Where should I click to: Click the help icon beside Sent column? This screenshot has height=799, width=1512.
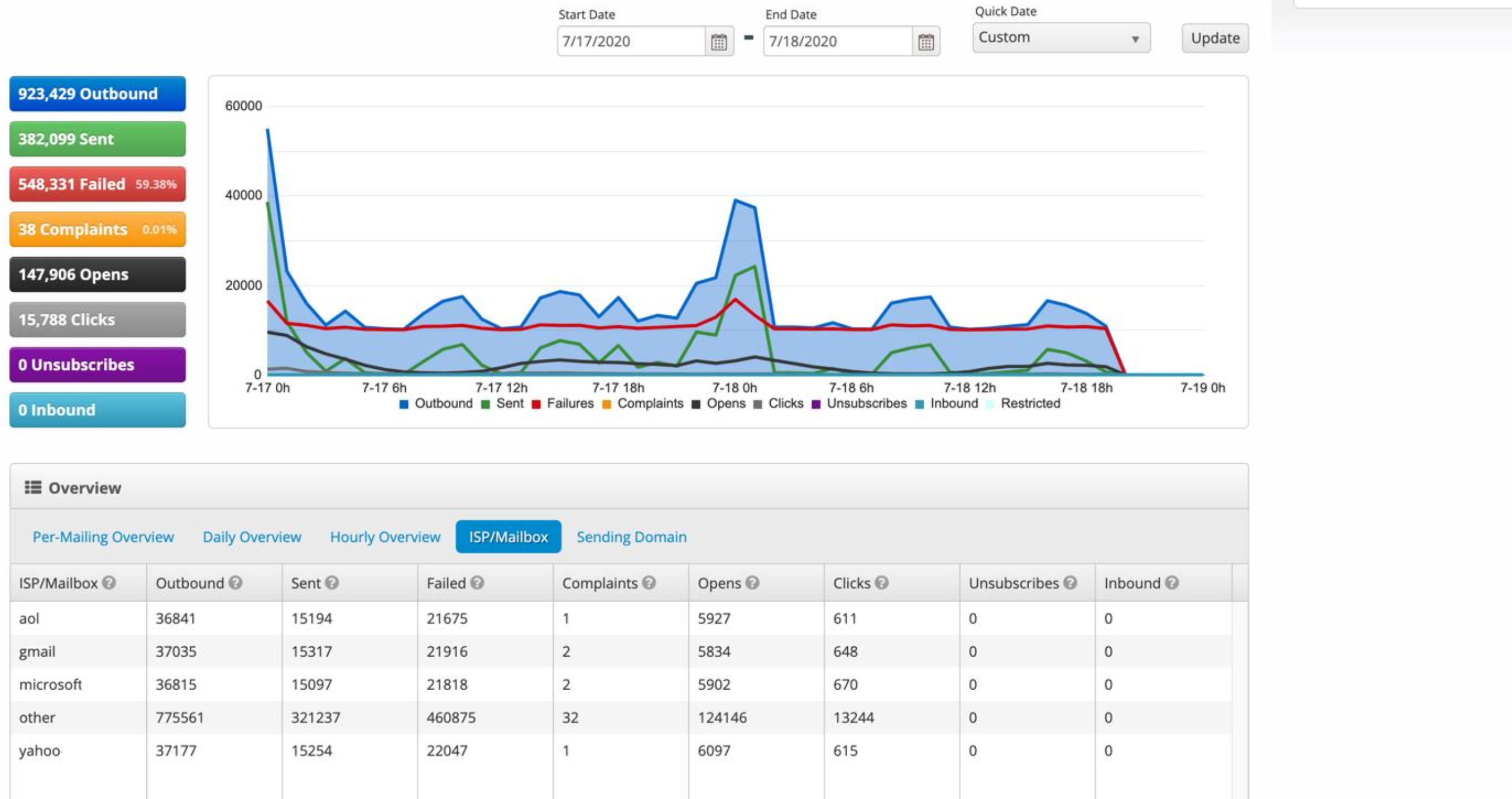[332, 583]
